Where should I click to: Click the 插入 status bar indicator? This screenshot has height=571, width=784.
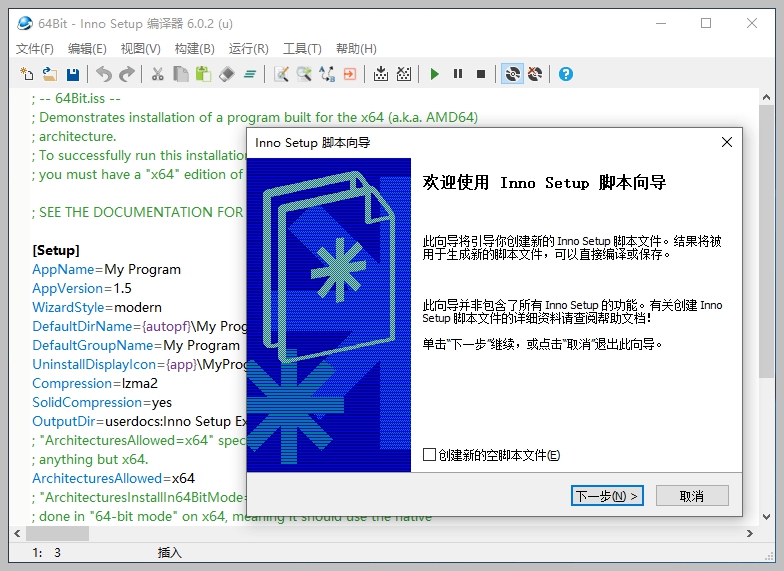click(170, 552)
